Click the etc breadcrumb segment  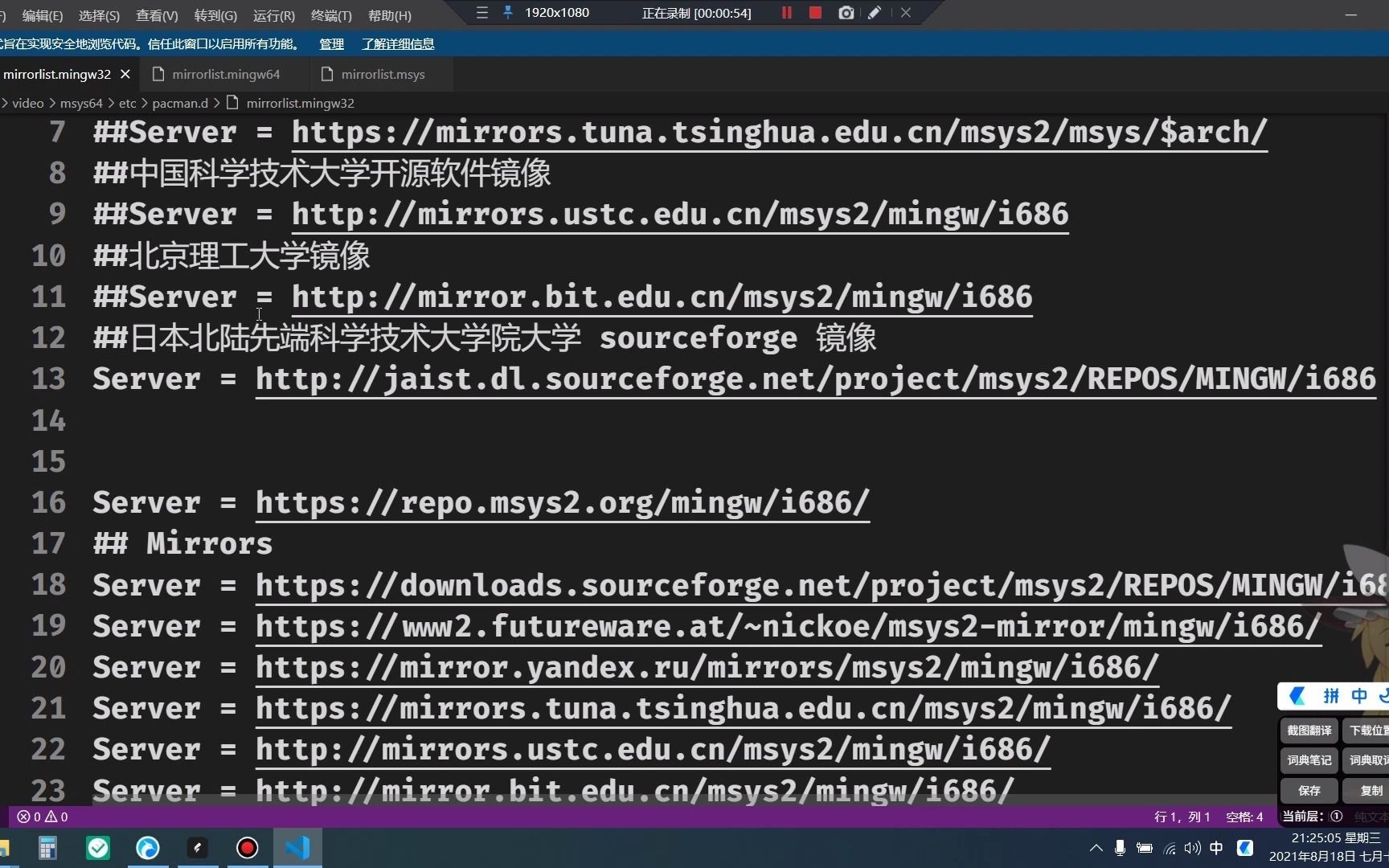pos(128,103)
